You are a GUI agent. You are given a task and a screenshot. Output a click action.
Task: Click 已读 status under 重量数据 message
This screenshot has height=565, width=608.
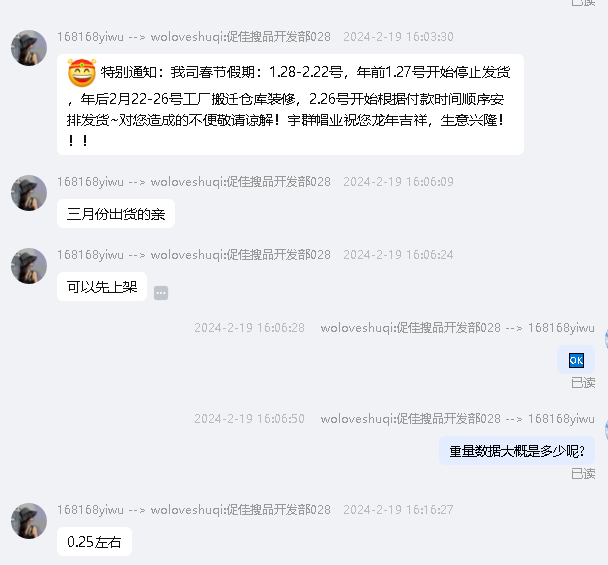click(583, 473)
